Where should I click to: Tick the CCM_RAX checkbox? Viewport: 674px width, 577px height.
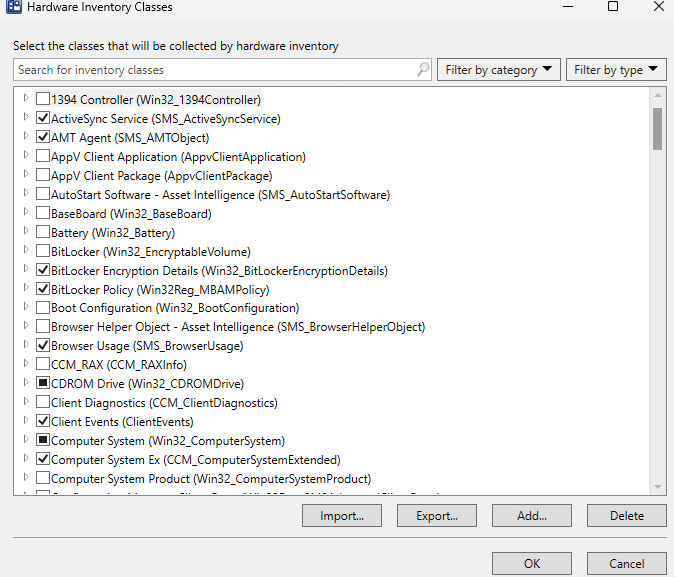(x=43, y=364)
